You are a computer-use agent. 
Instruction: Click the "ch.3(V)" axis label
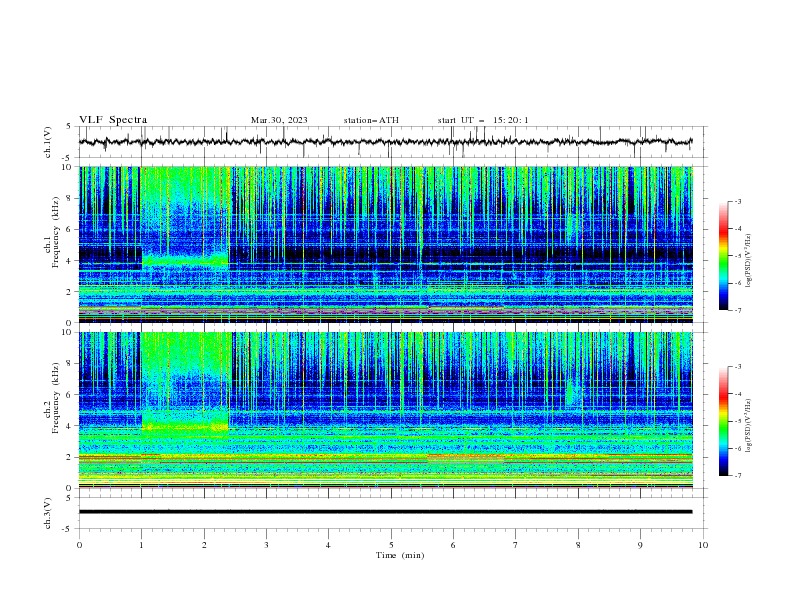click(x=48, y=513)
